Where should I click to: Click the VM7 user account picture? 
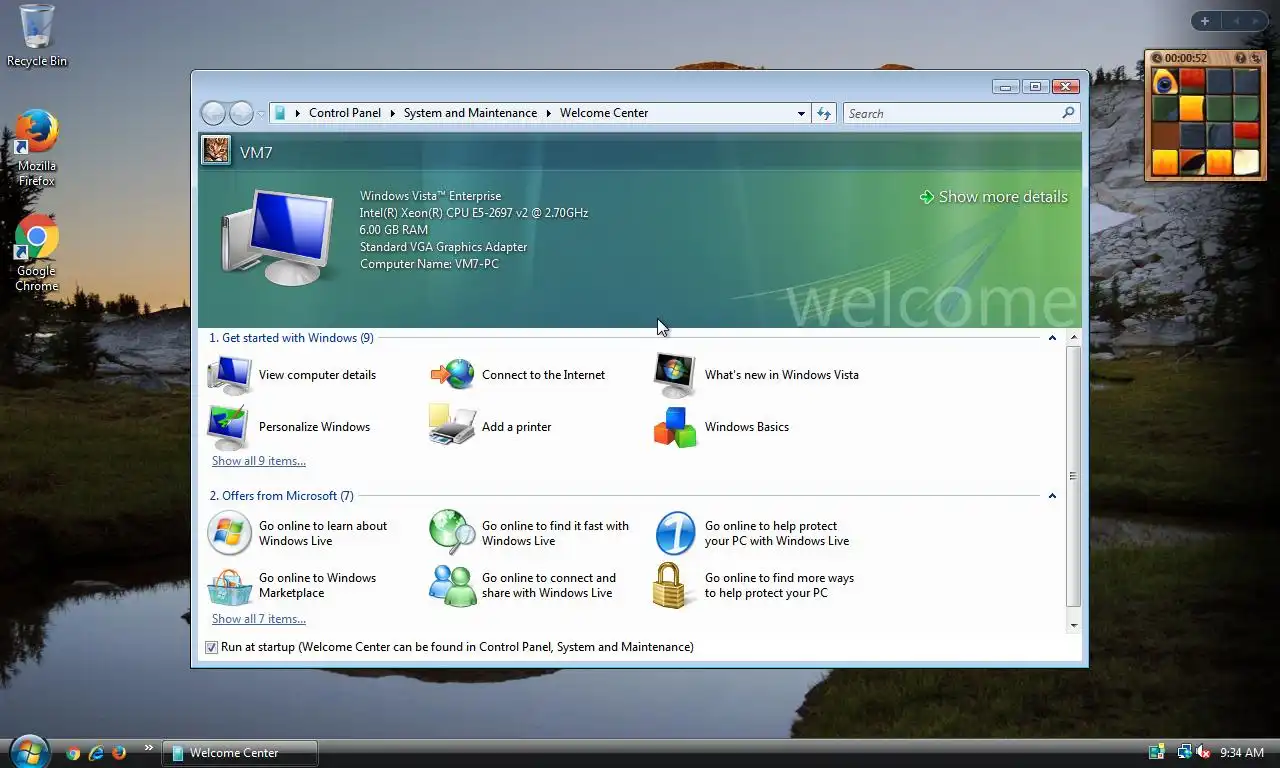(216, 151)
